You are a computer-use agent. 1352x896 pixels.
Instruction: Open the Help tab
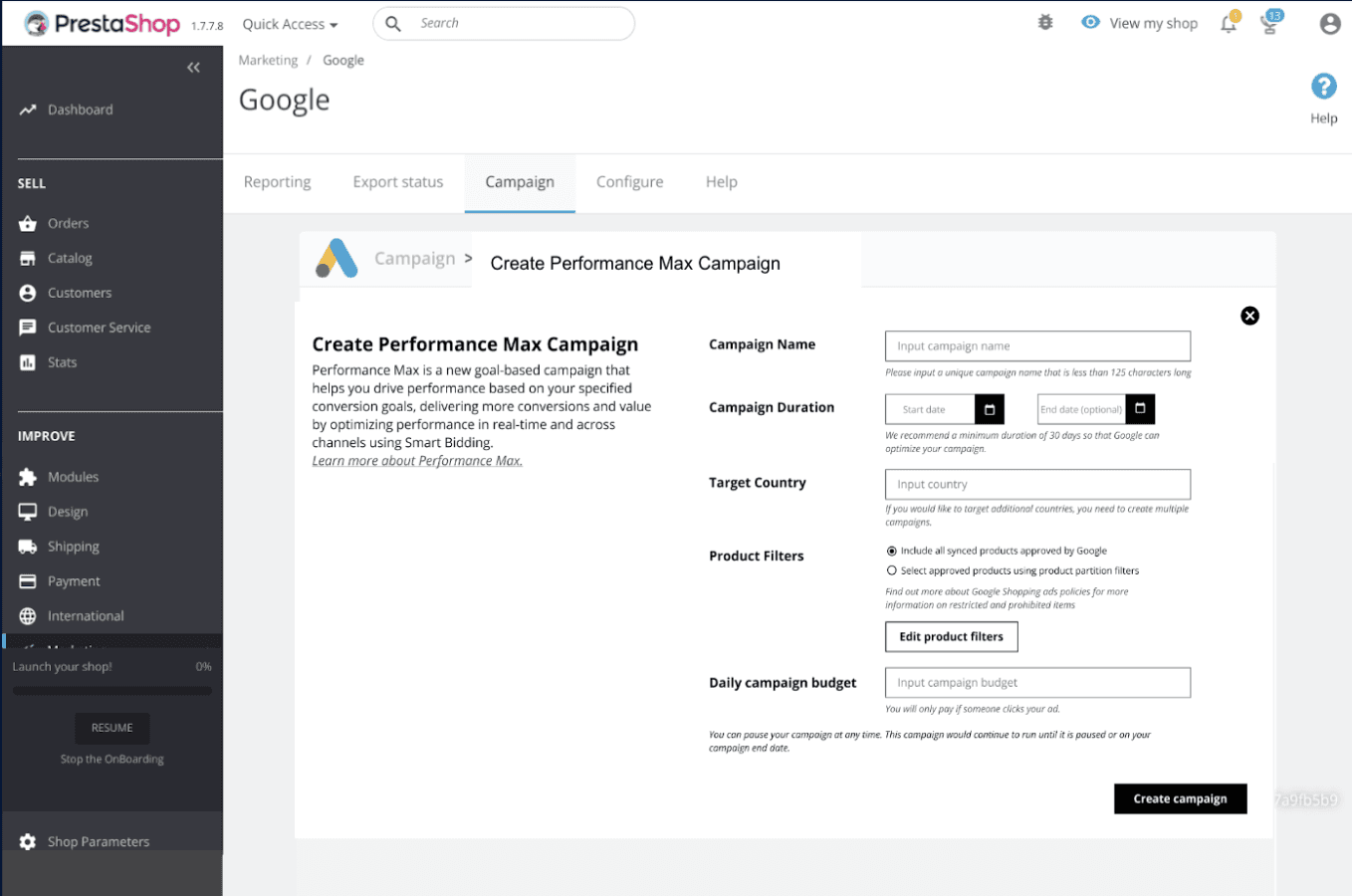(722, 182)
